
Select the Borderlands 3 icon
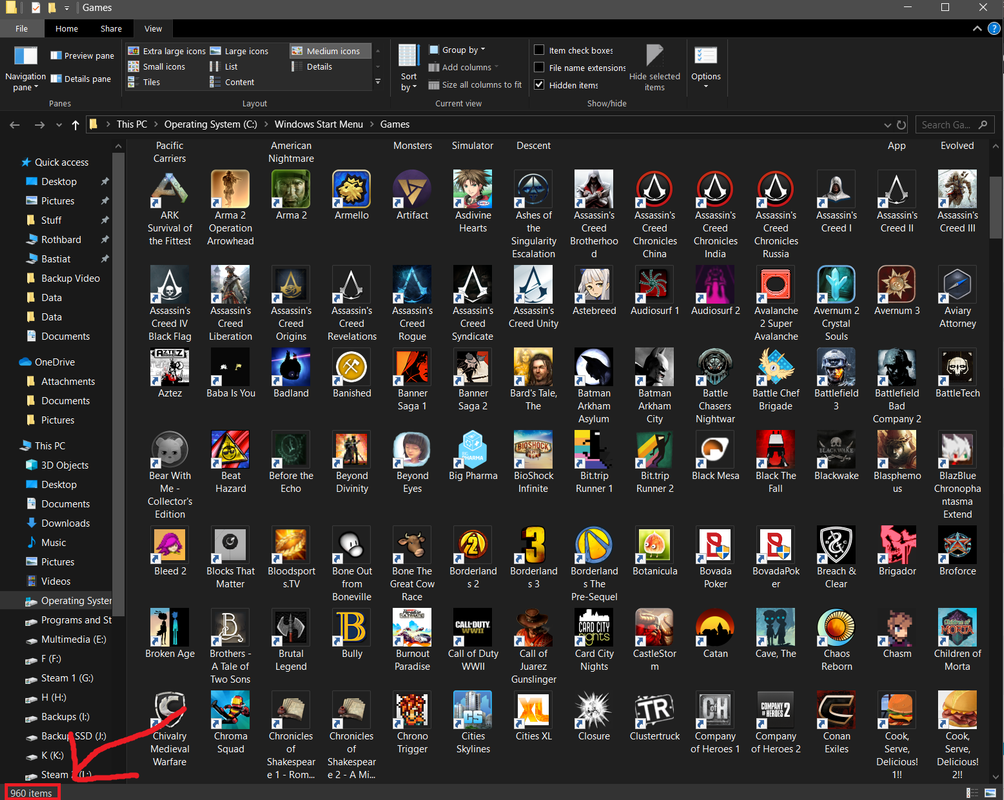(533, 545)
